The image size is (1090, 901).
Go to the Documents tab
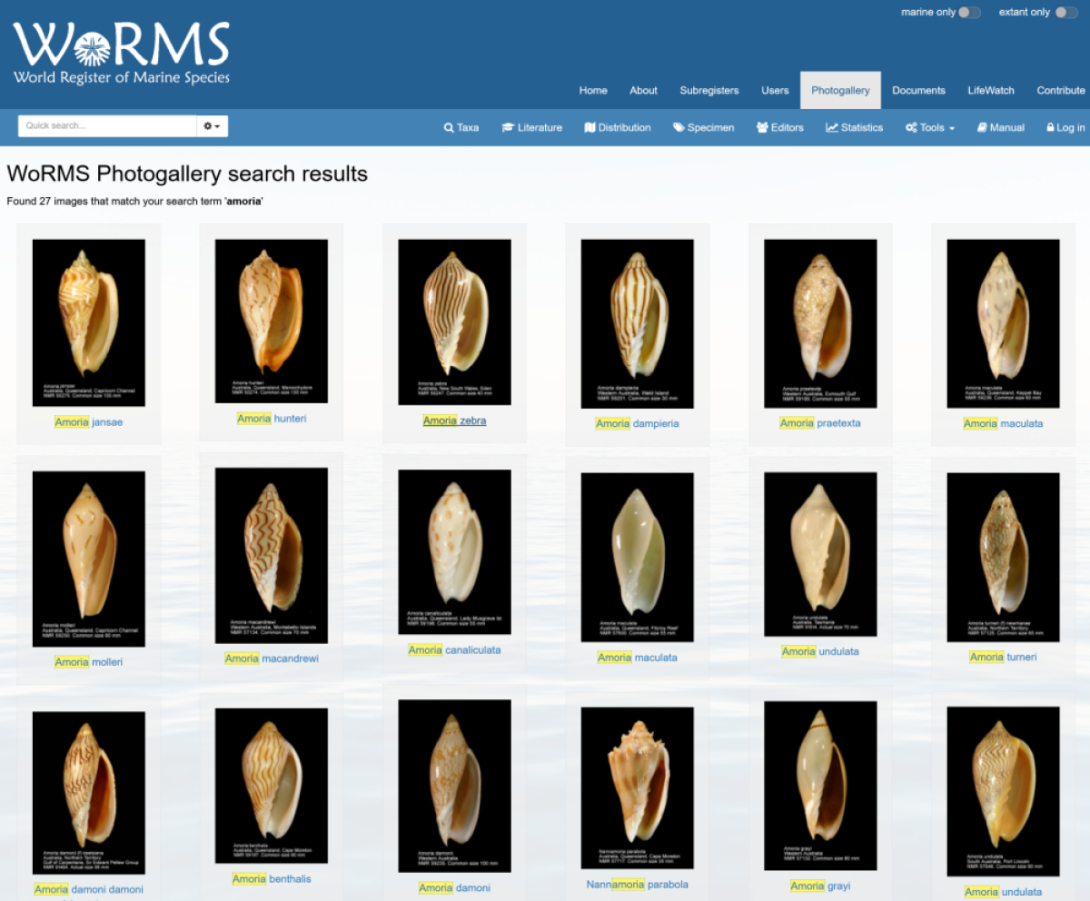918,90
